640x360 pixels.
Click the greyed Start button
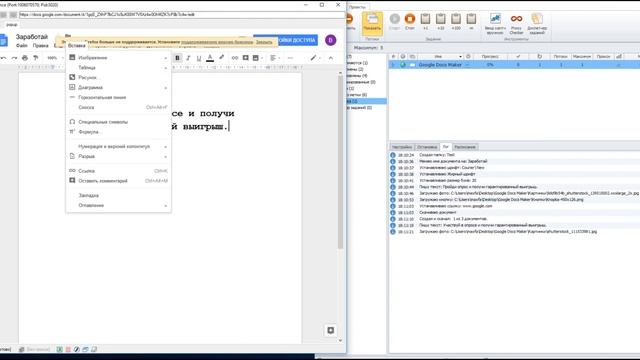pos(395,22)
